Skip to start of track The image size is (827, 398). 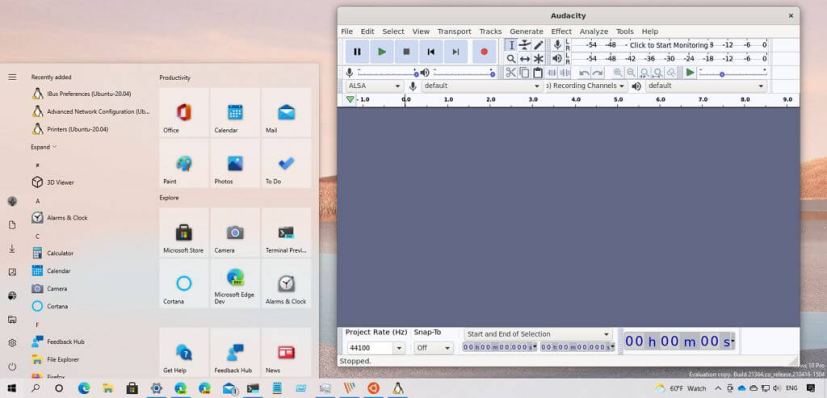(431, 52)
